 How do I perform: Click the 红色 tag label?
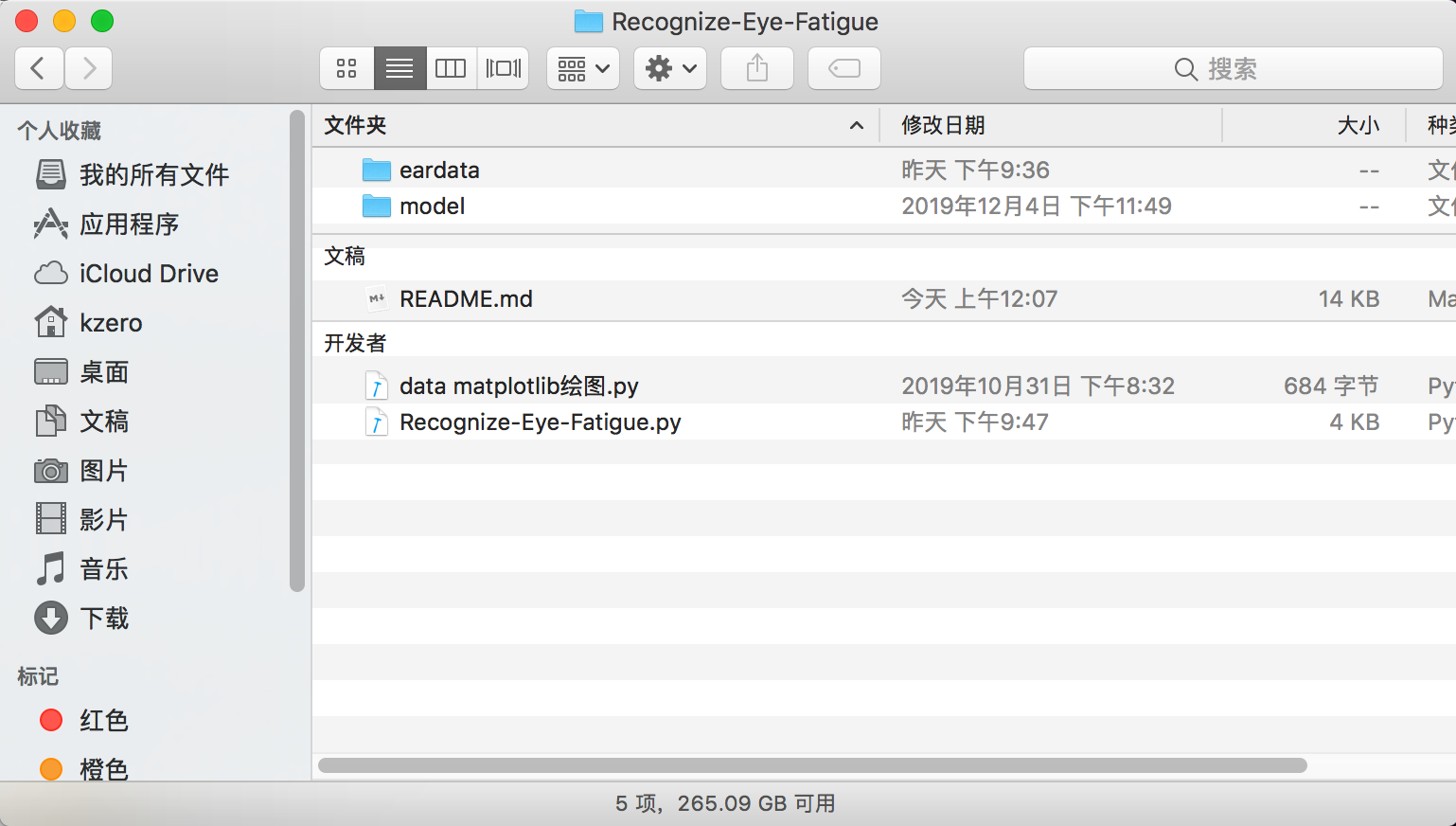click(x=104, y=721)
